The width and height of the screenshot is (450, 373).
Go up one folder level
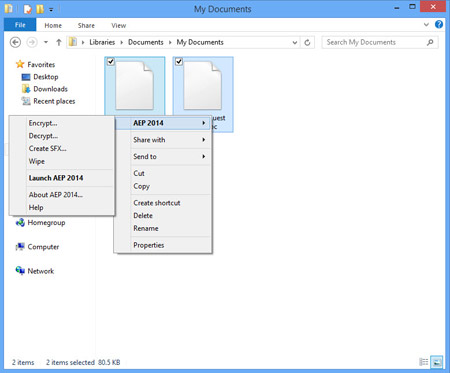[x=59, y=42]
